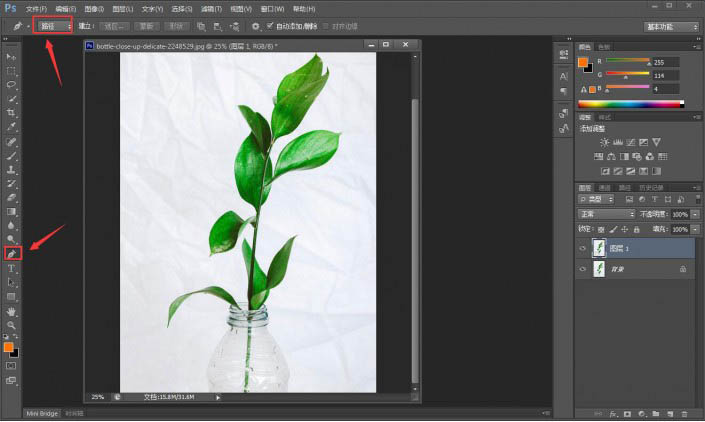
Task: Select the Type tool
Action: 11,269
